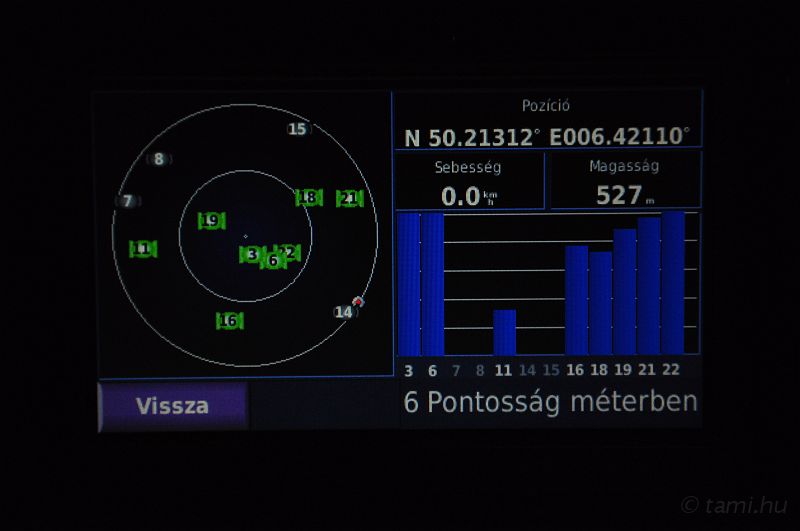Click signal strength bar for satellite 22
800x531 pixels.
(673, 283)
